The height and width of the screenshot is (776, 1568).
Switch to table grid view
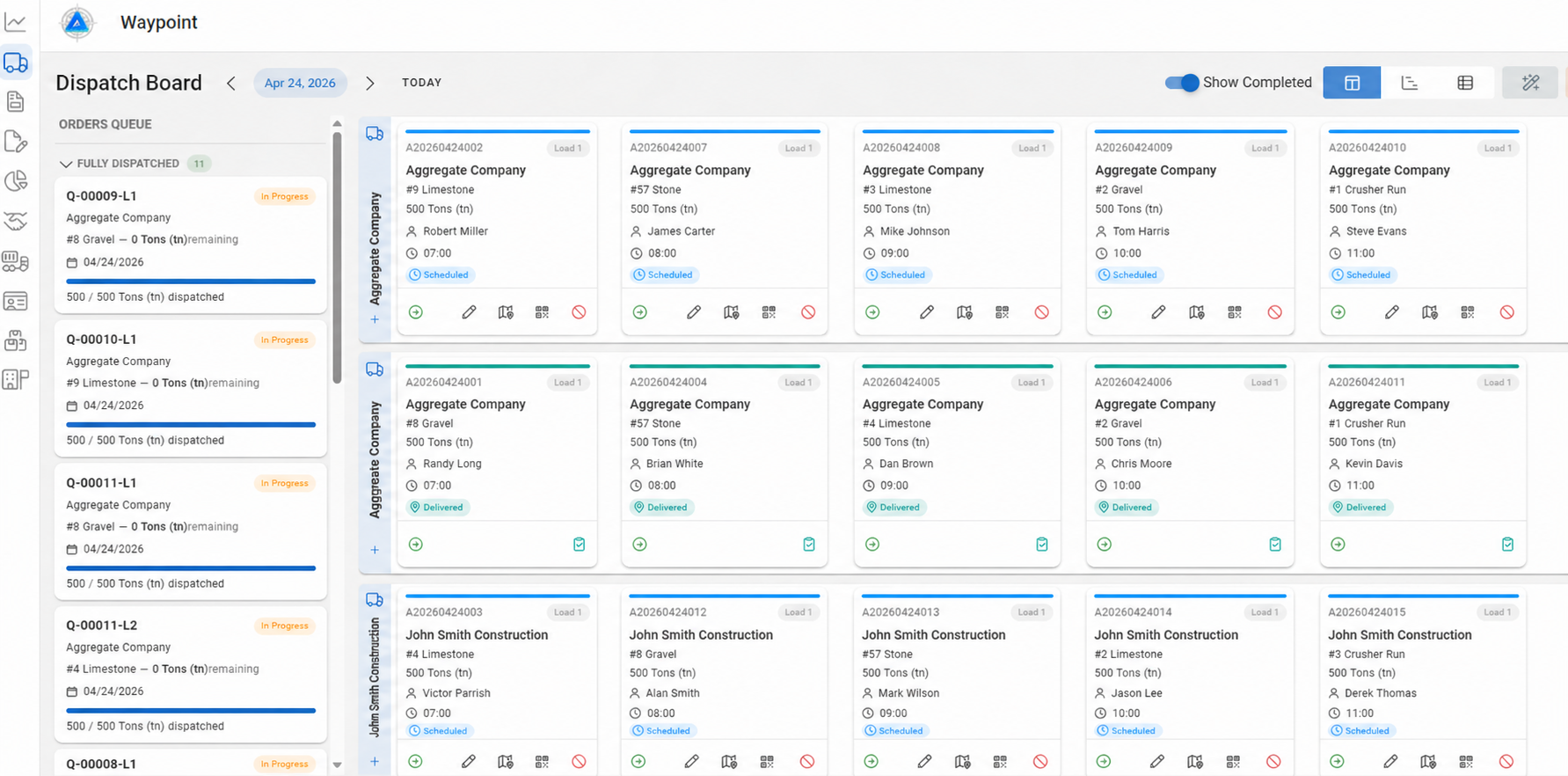coord(1465,83)
